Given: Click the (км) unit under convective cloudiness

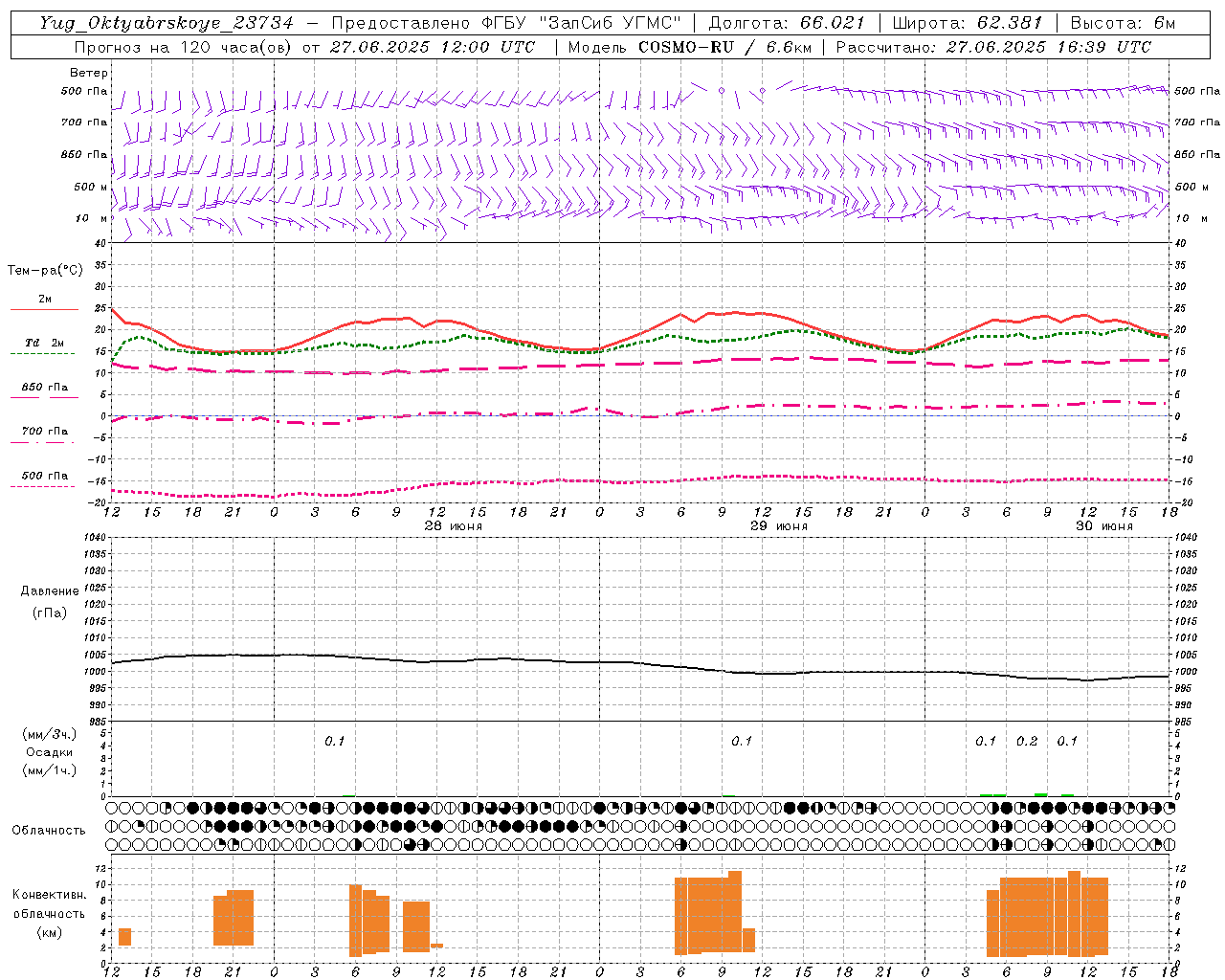Looking at the screenshot, I should coord(49,932).
